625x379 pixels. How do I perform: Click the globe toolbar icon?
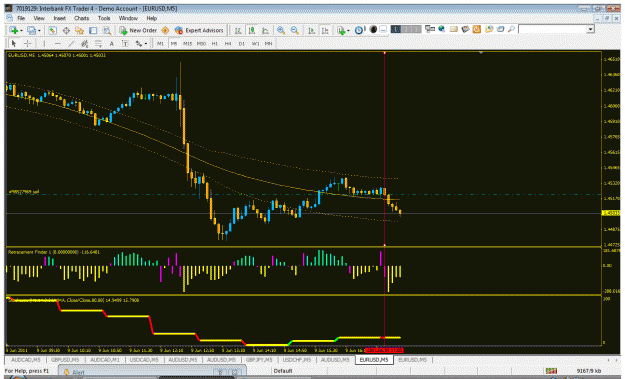tap(441, 29)
